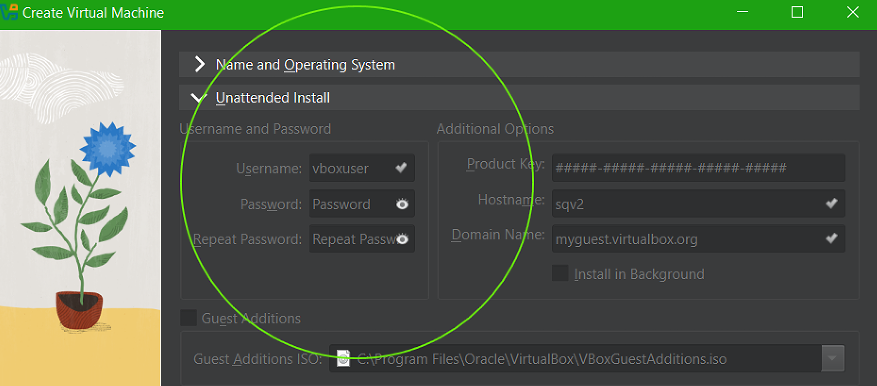Viewport: 877px width, 386px height.
Task: Click the Repeat Password label
Action: (248, 239)
